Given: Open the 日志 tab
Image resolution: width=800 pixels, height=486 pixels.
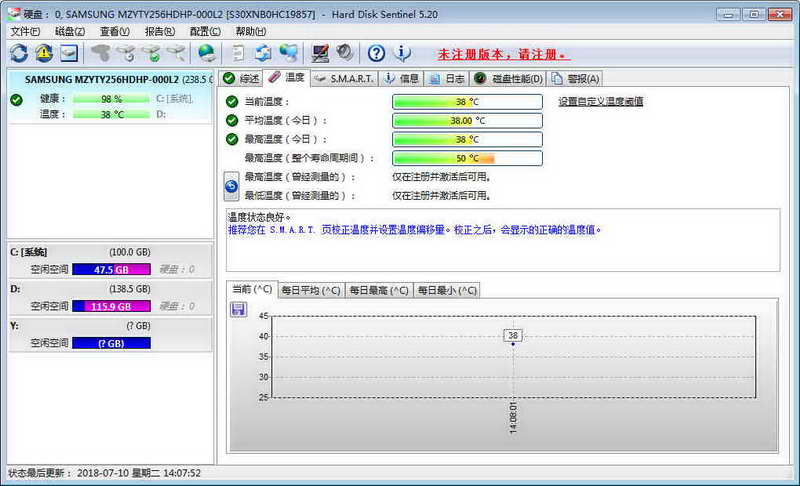Looking at the screenshot, I should [446, 79].
